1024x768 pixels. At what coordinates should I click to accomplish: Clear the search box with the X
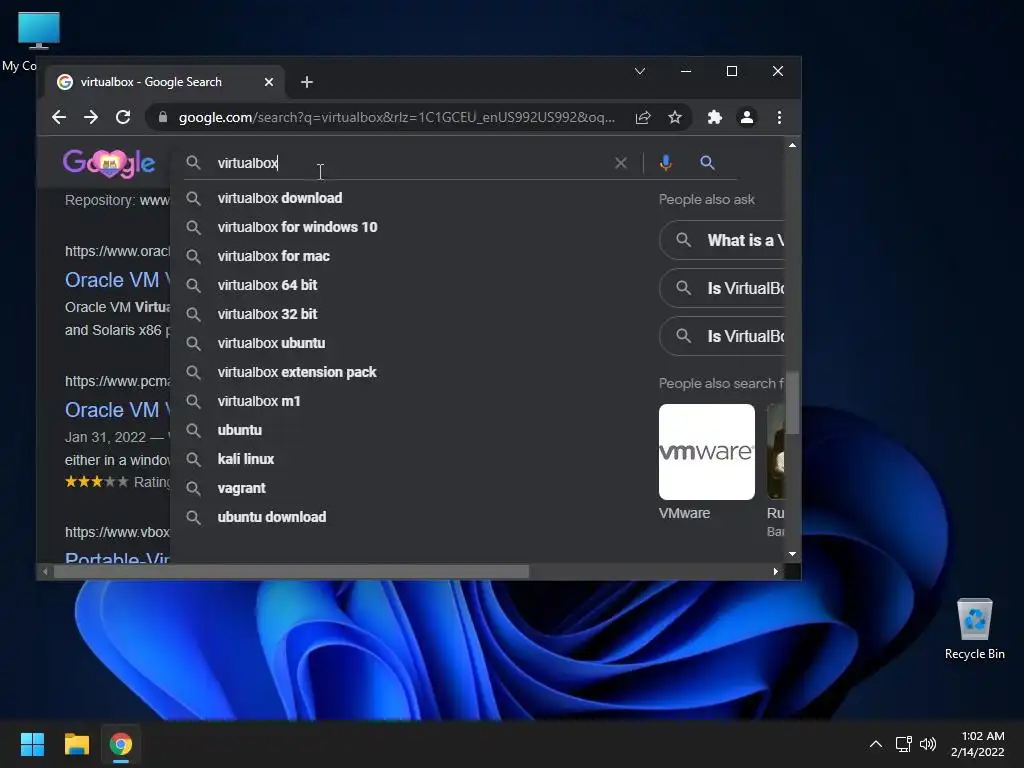620,163
